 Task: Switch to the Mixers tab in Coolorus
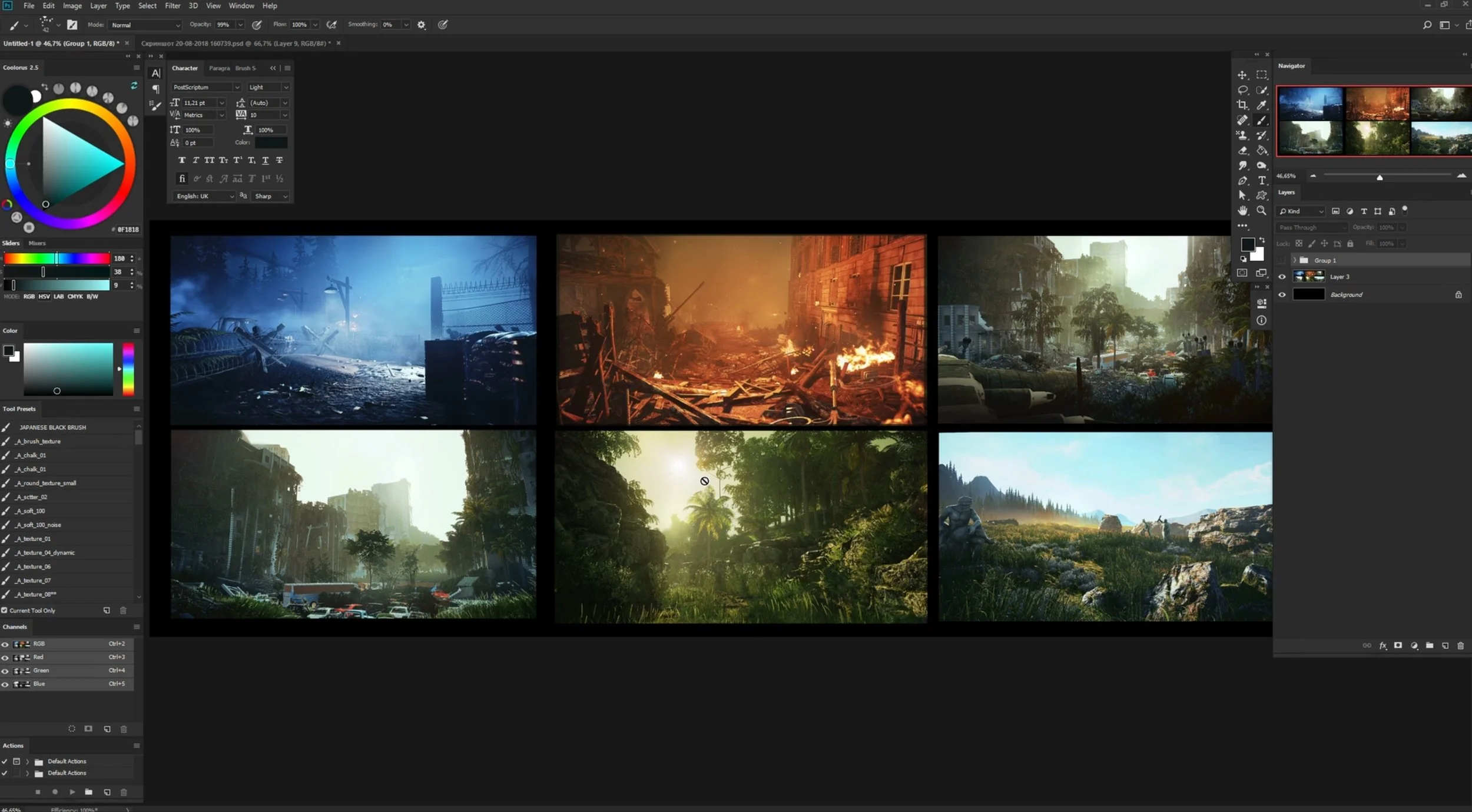point(37,243)
